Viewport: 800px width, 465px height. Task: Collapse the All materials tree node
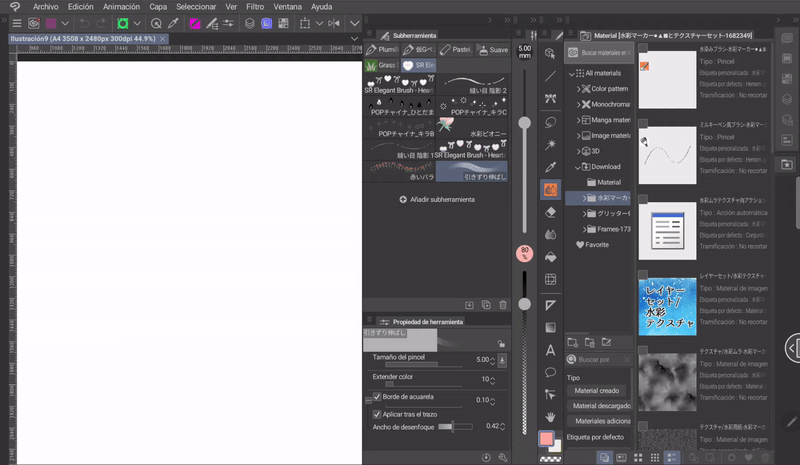571,74
